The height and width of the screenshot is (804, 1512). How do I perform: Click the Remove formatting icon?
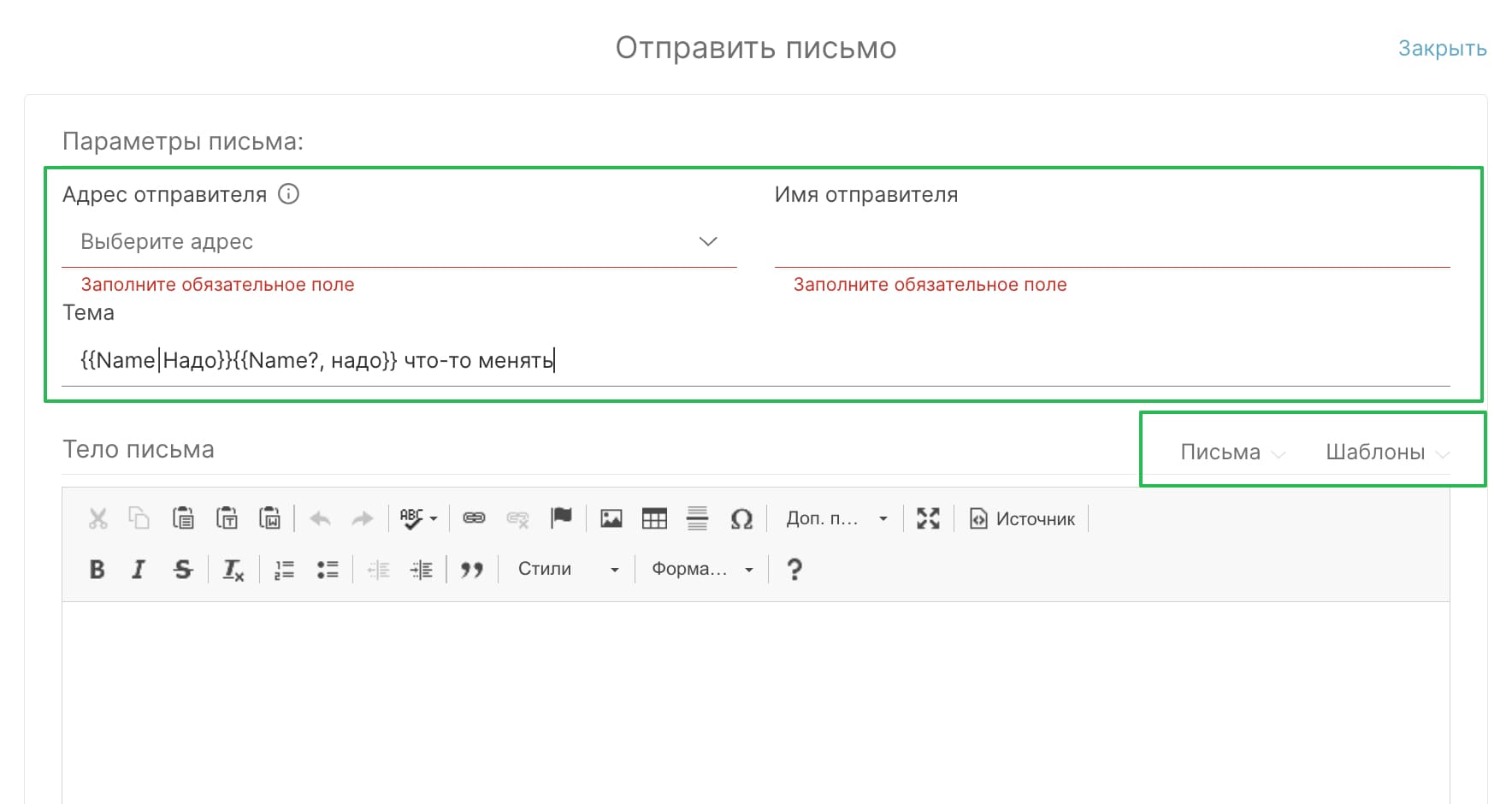pyautogui.click(x=233, y=570)
